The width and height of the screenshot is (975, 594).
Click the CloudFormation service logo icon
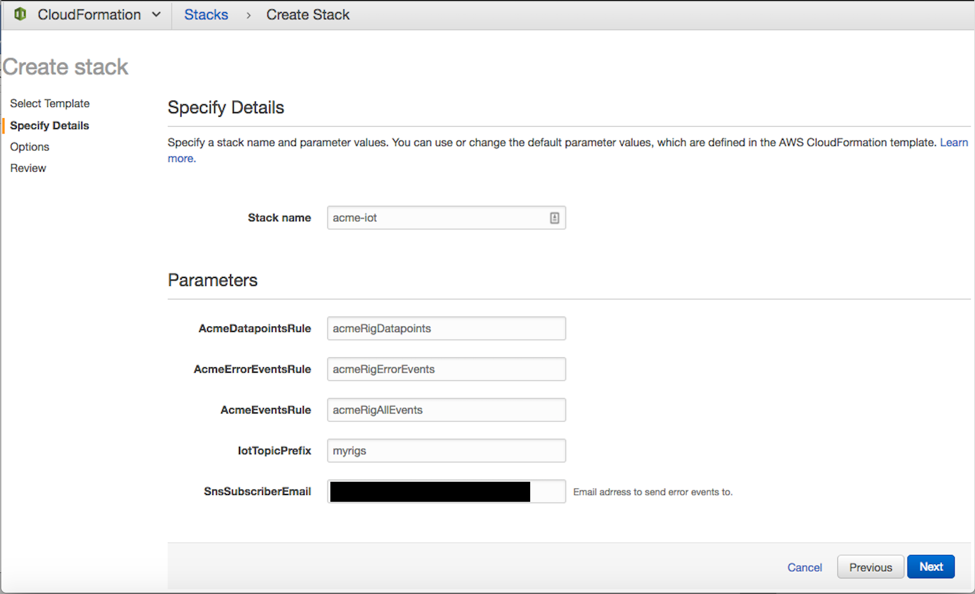19,15
